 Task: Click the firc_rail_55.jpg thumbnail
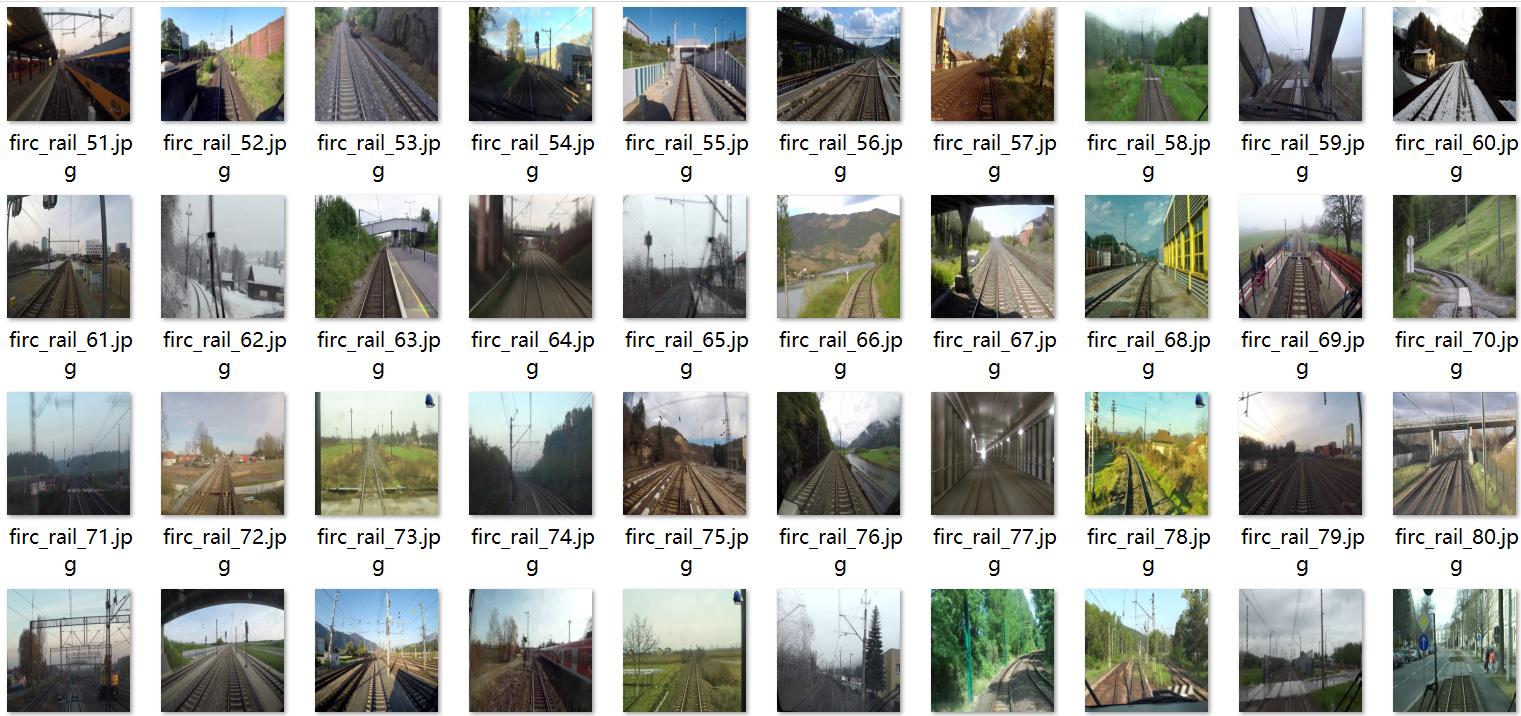click(x=685, y=65)
